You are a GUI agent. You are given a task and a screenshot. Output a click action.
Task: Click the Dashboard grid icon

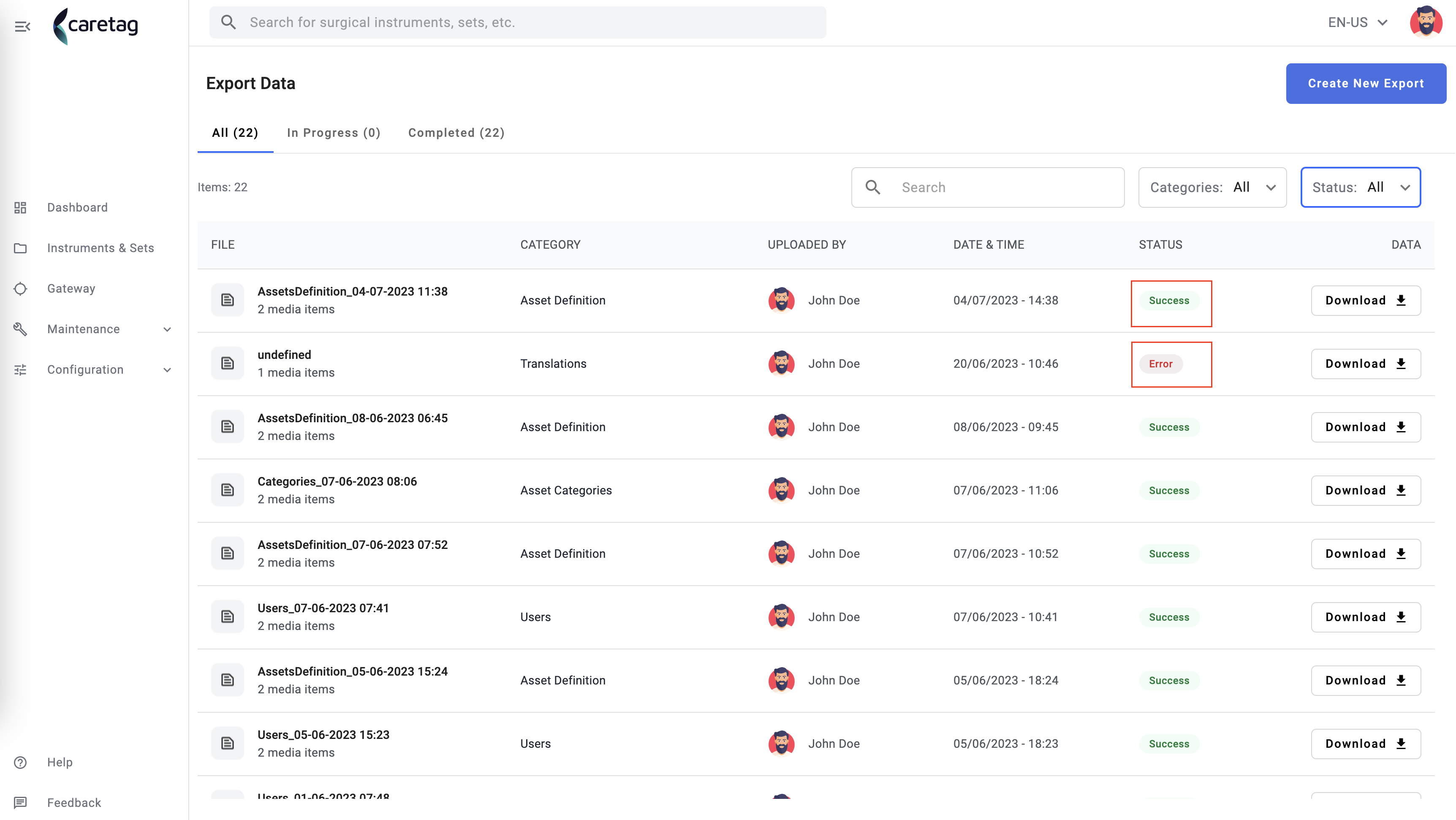click(x=20, y=207)
